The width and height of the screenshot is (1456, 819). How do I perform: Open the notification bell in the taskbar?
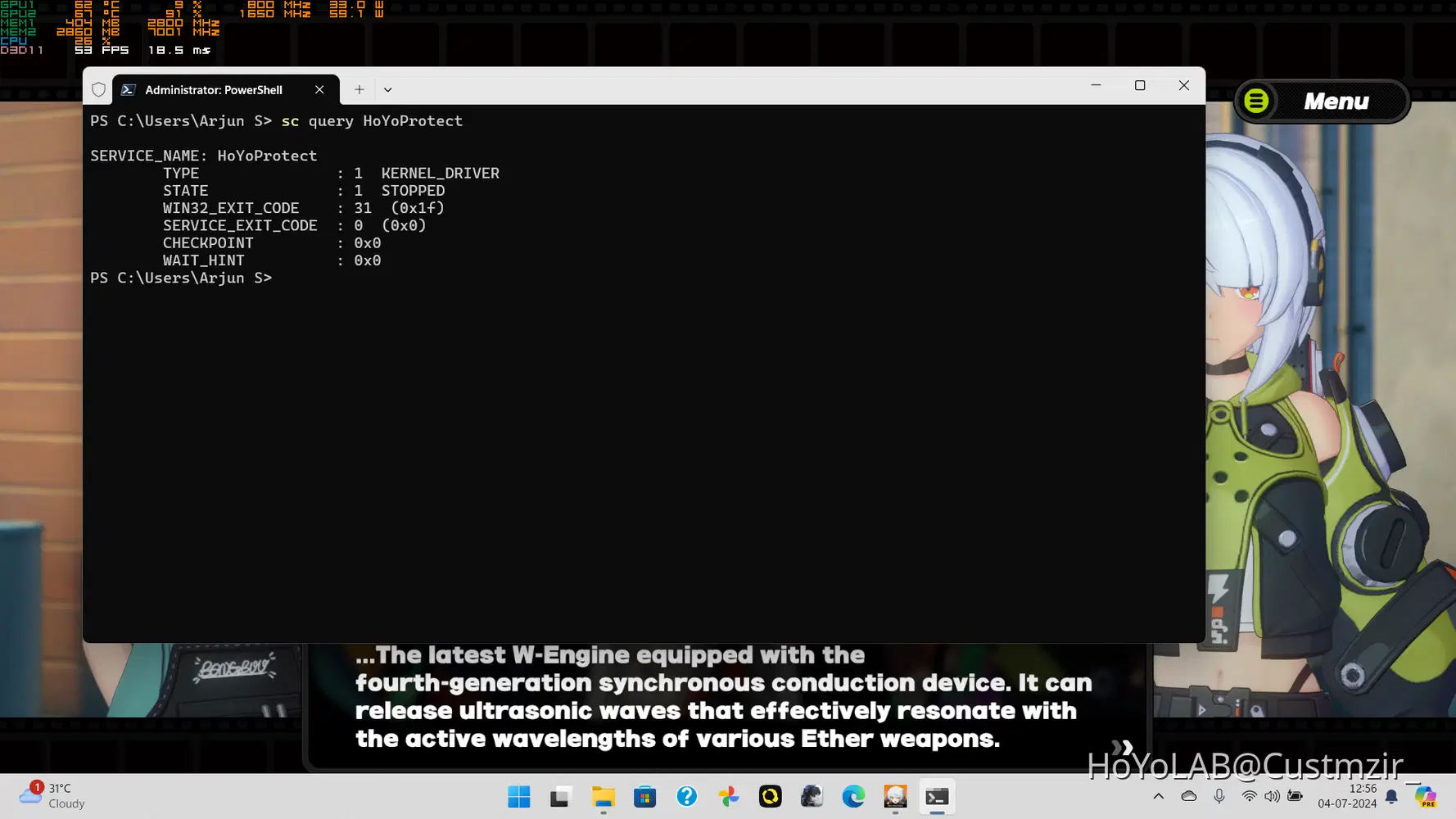(1391, 796)
